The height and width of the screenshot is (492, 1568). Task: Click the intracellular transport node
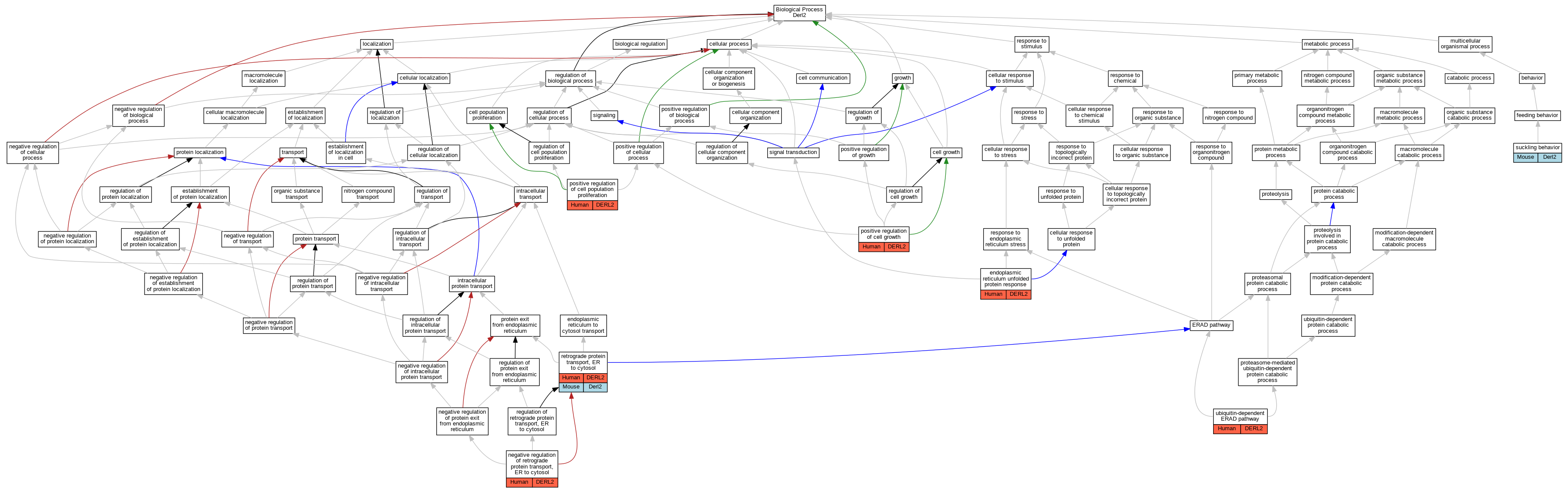pyautogui.click(x=530, y=194)
